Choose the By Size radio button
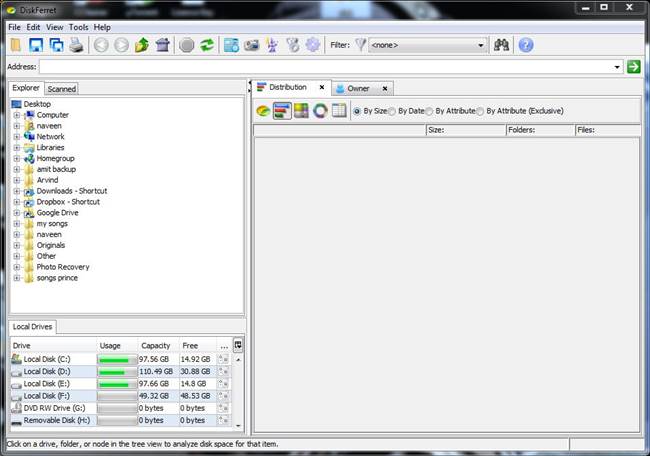This screenshot has width=650, height=456. click(357, 110)
